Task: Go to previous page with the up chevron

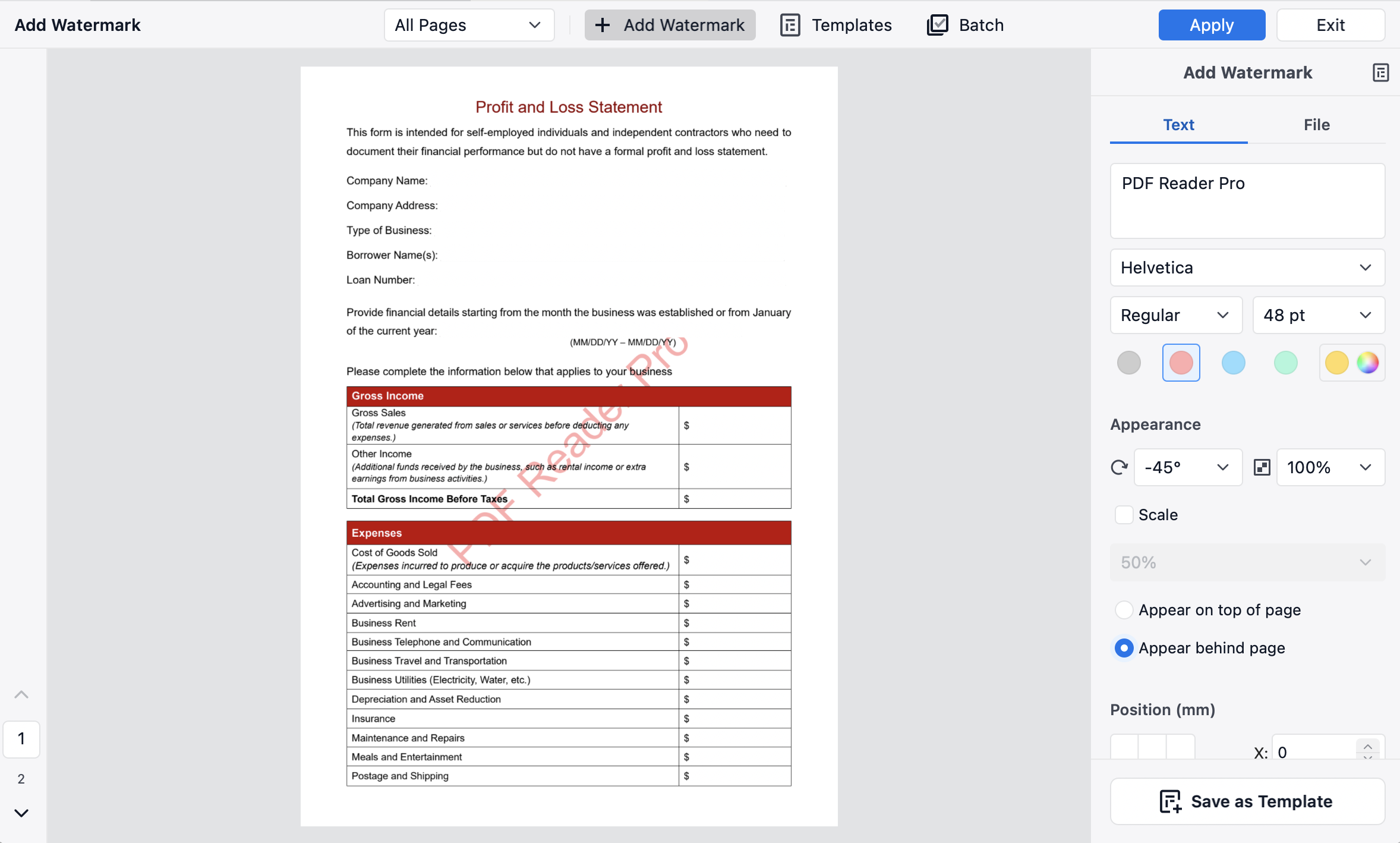Action: [x=21, y=694]
